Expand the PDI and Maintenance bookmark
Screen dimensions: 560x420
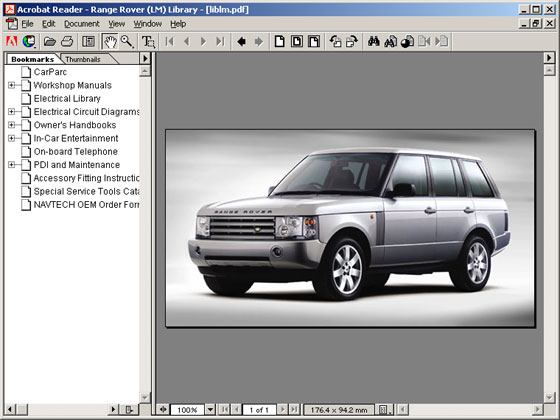coord(11,165)
